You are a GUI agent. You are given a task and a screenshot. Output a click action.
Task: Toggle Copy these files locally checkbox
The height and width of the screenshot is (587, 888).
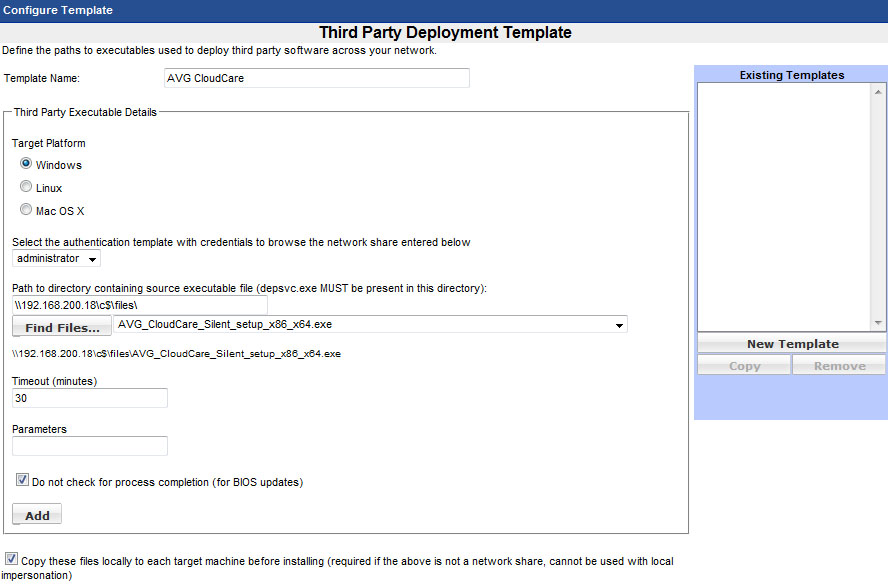click(x=11, y=560)
